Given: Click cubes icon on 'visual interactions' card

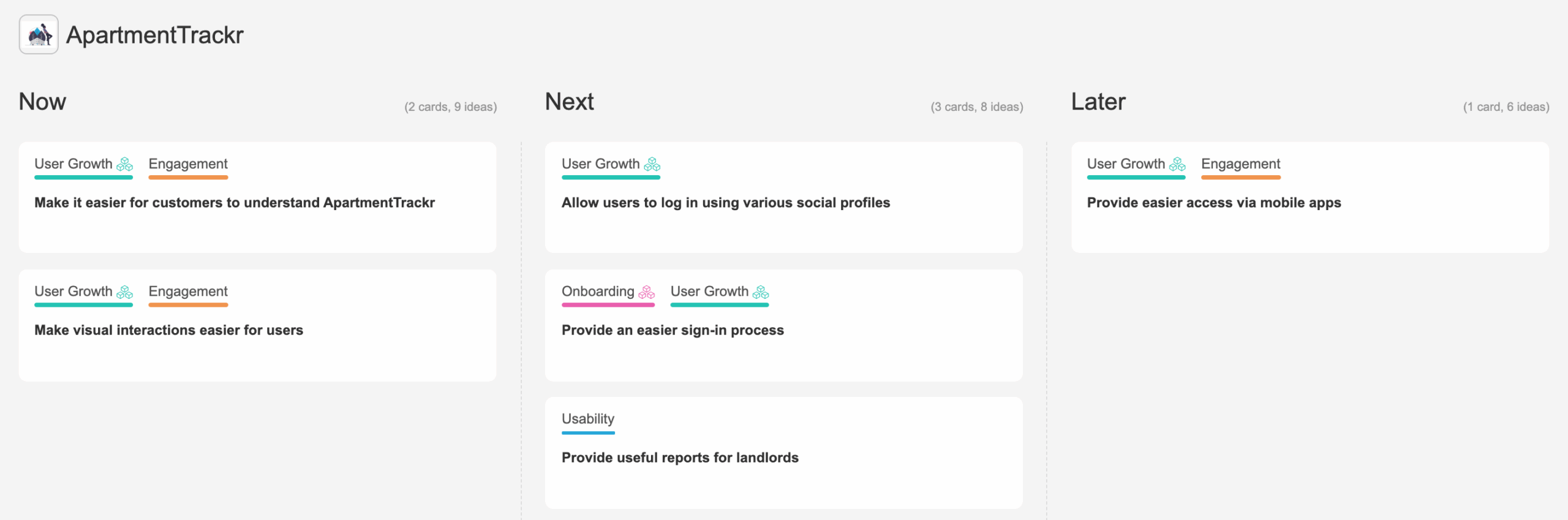Looking at the screenshot, I should coord(125,292).
